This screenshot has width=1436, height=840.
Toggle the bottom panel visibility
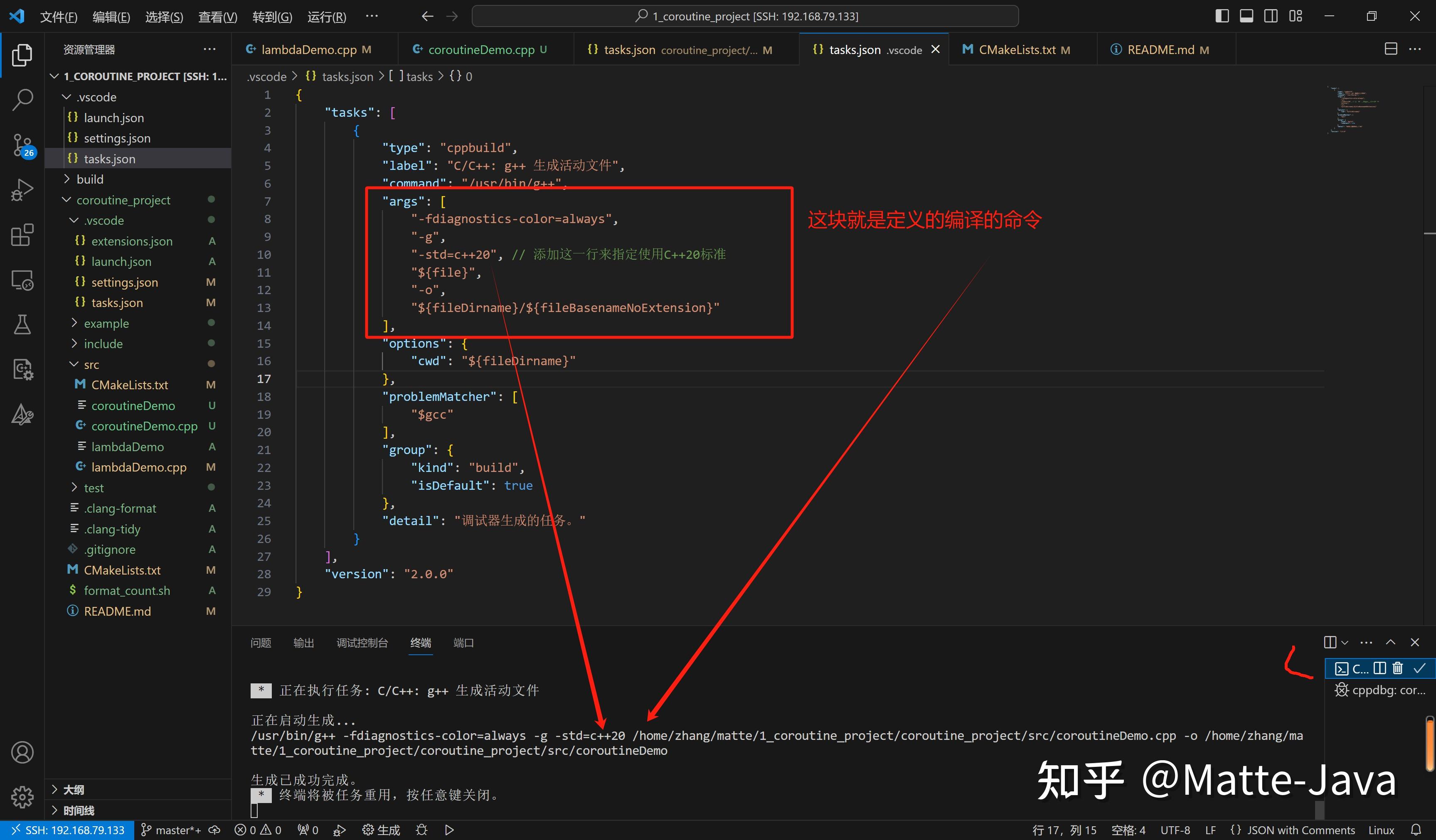tap(1246, 16)
